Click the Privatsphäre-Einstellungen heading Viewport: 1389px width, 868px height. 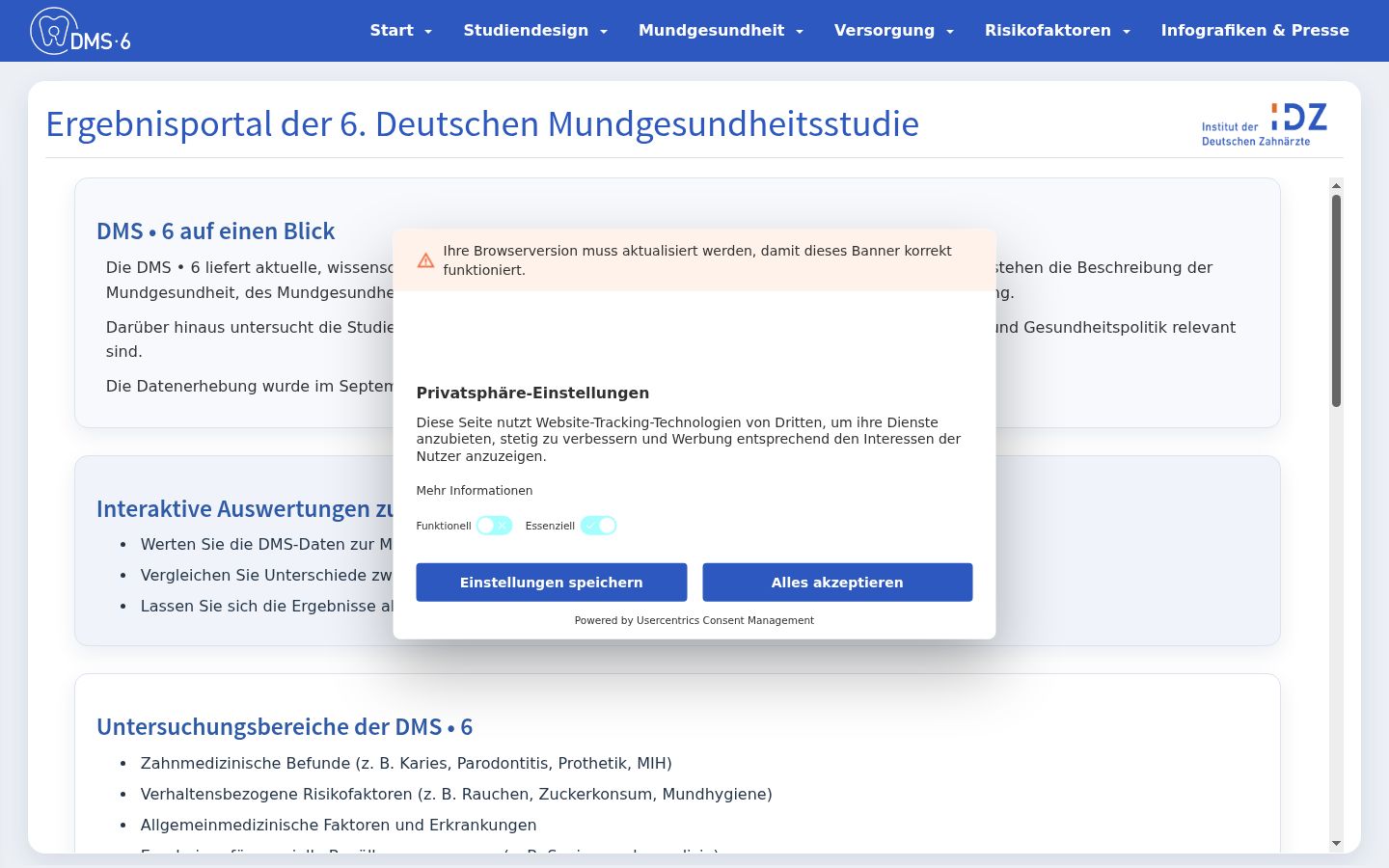pos(532,393)
